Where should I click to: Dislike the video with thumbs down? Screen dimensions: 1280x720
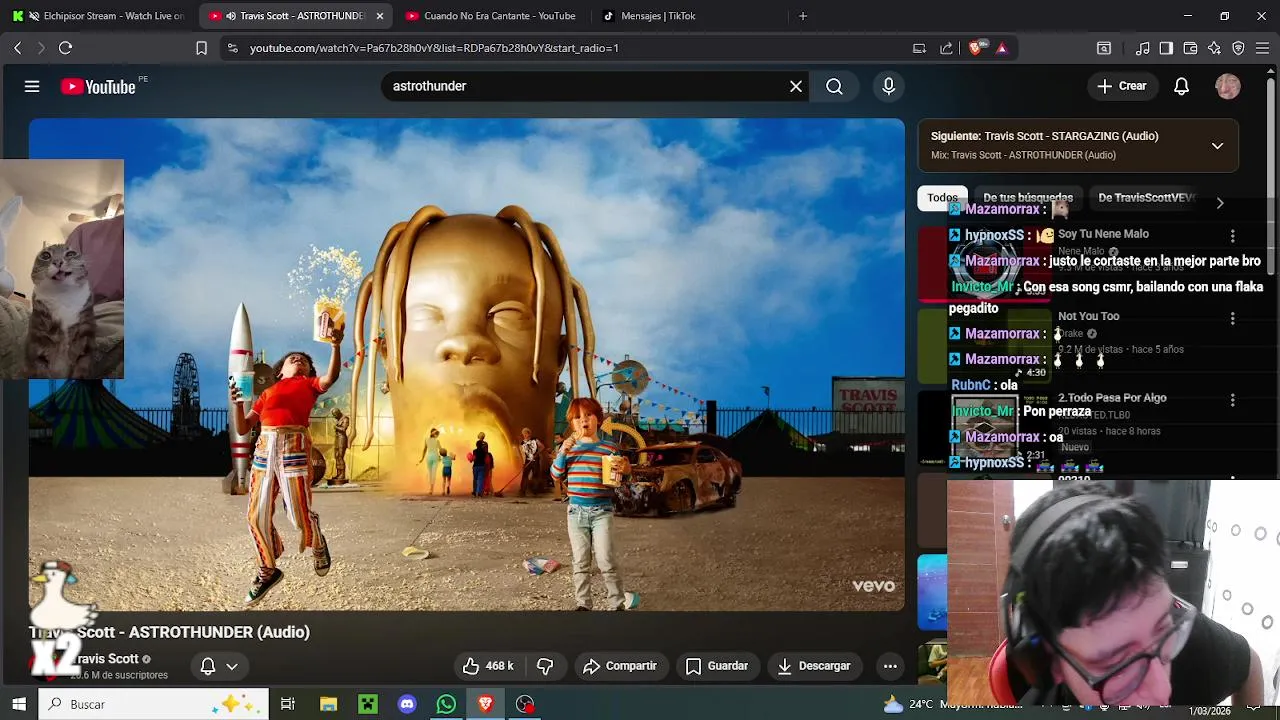tap(545, 666)
